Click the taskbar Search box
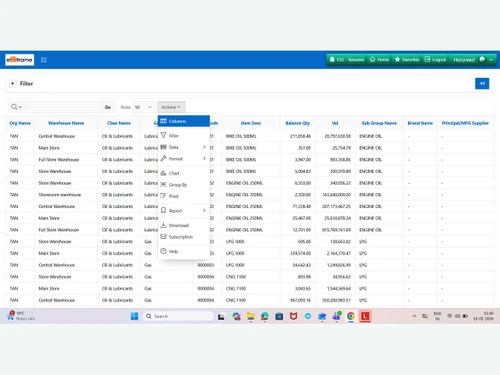This screenshot has width=500, height=375. (178, 316)
